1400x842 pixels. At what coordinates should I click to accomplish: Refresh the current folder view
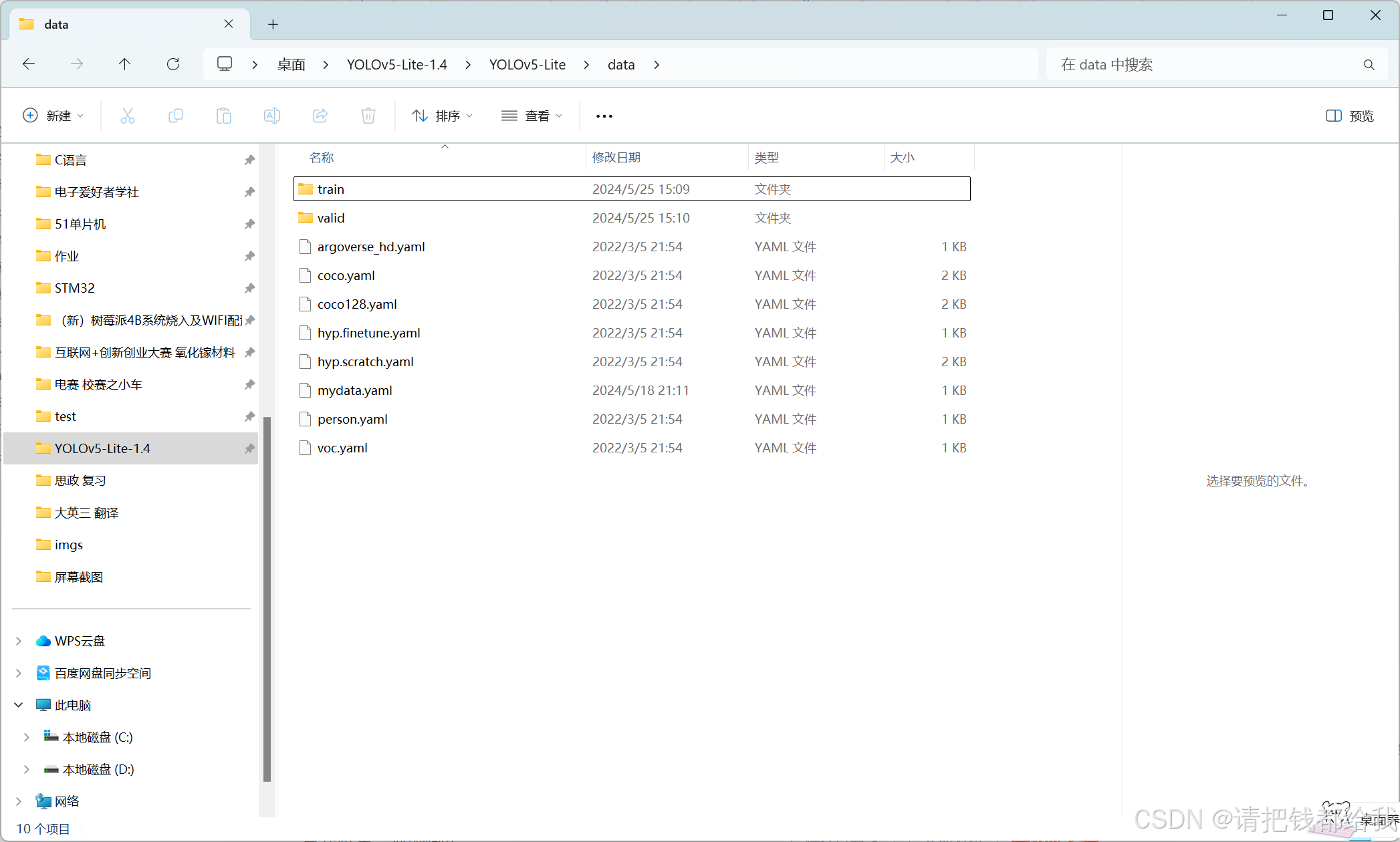click(x=173, y=64)
